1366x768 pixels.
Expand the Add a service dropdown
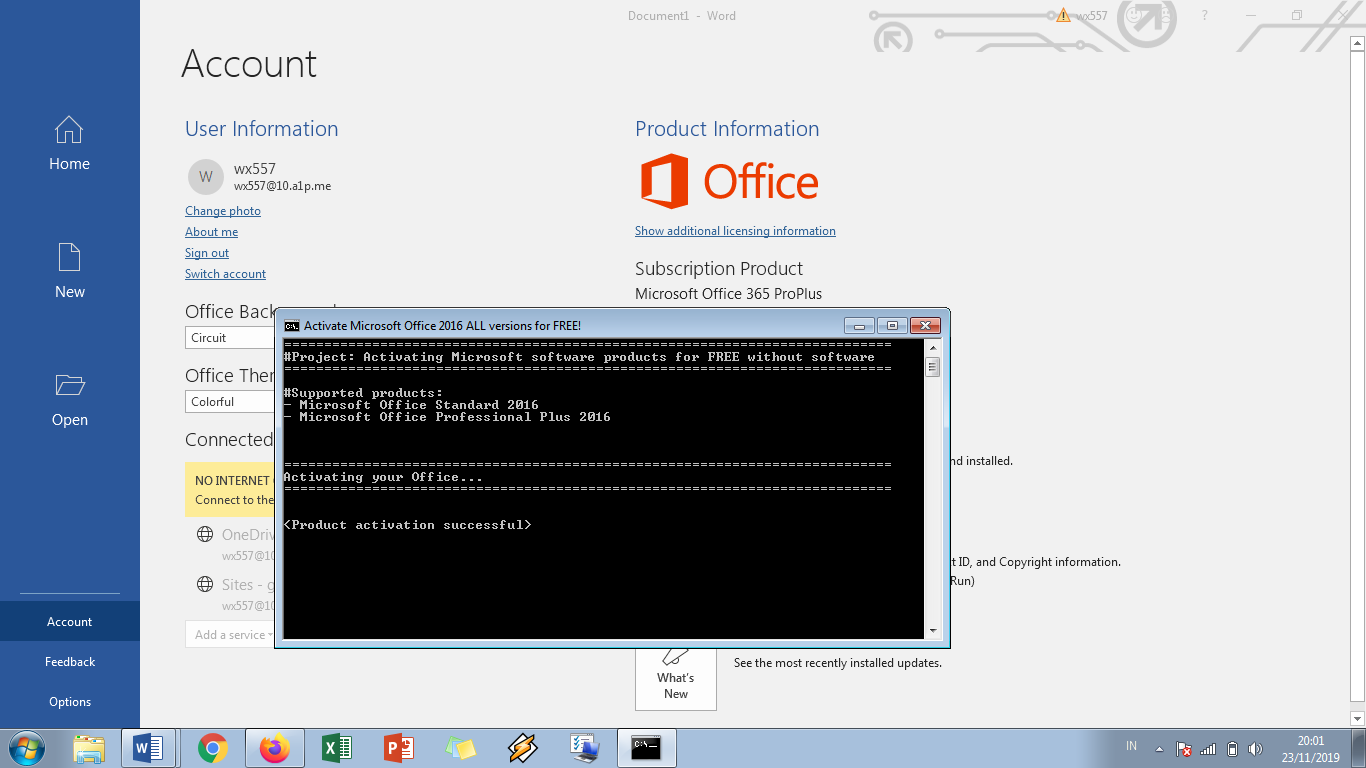pos(230,634)
